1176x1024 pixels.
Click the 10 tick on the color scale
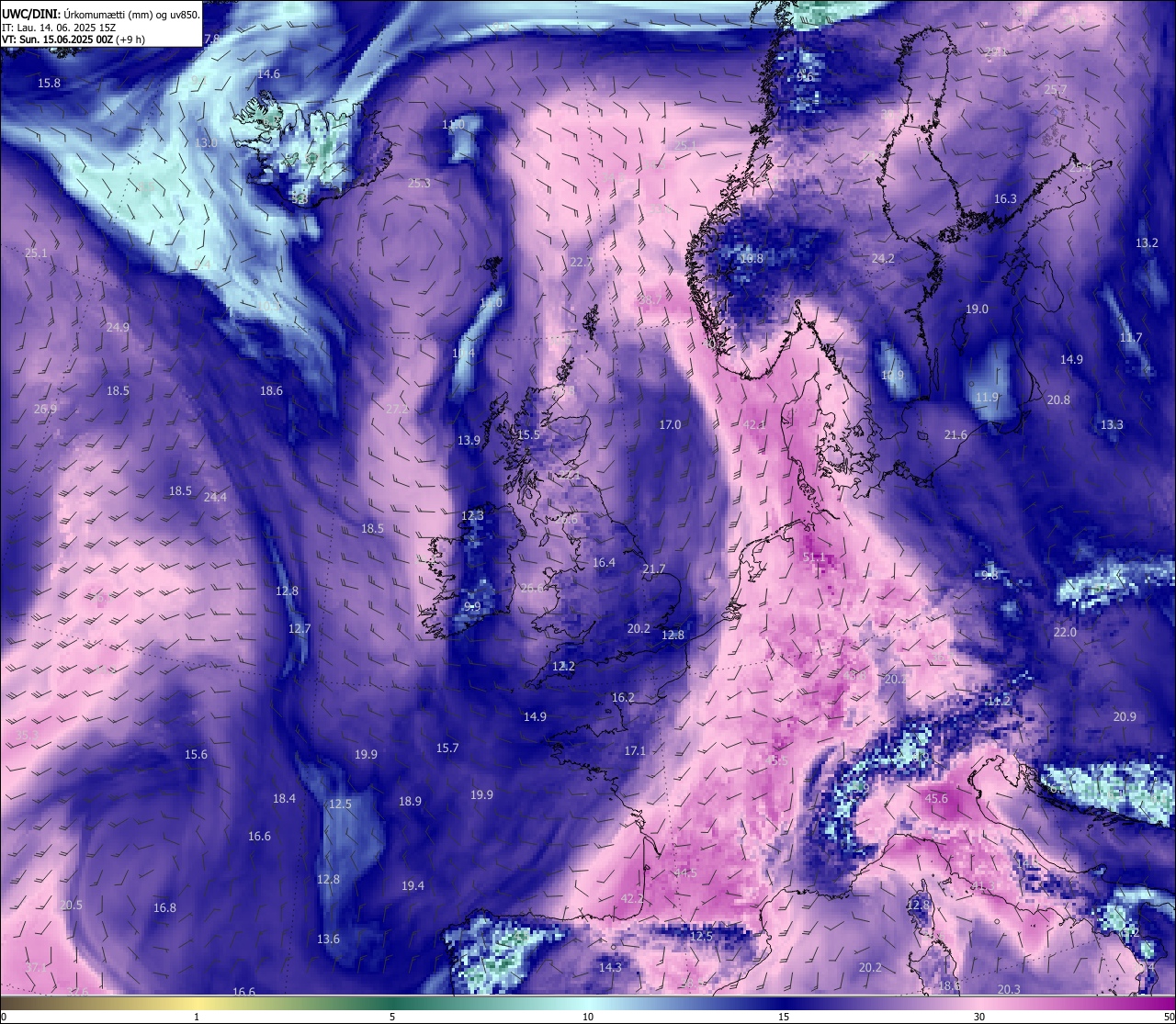[x=588, y=1017]
